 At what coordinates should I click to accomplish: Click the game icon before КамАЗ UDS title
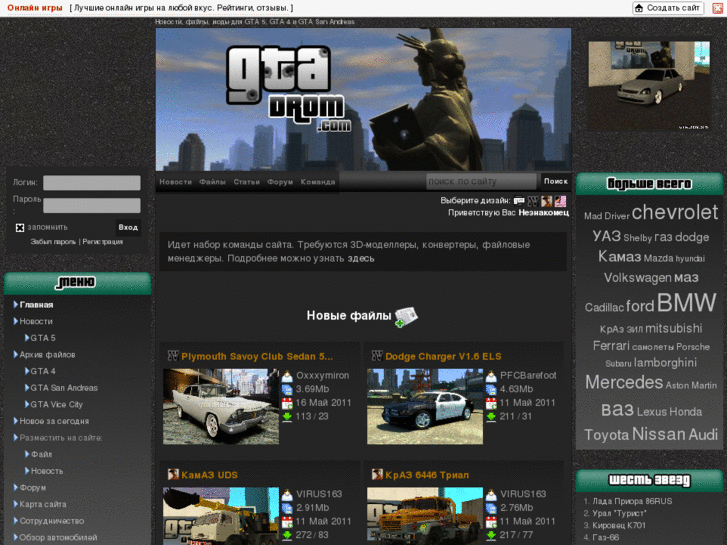(173, 474)
